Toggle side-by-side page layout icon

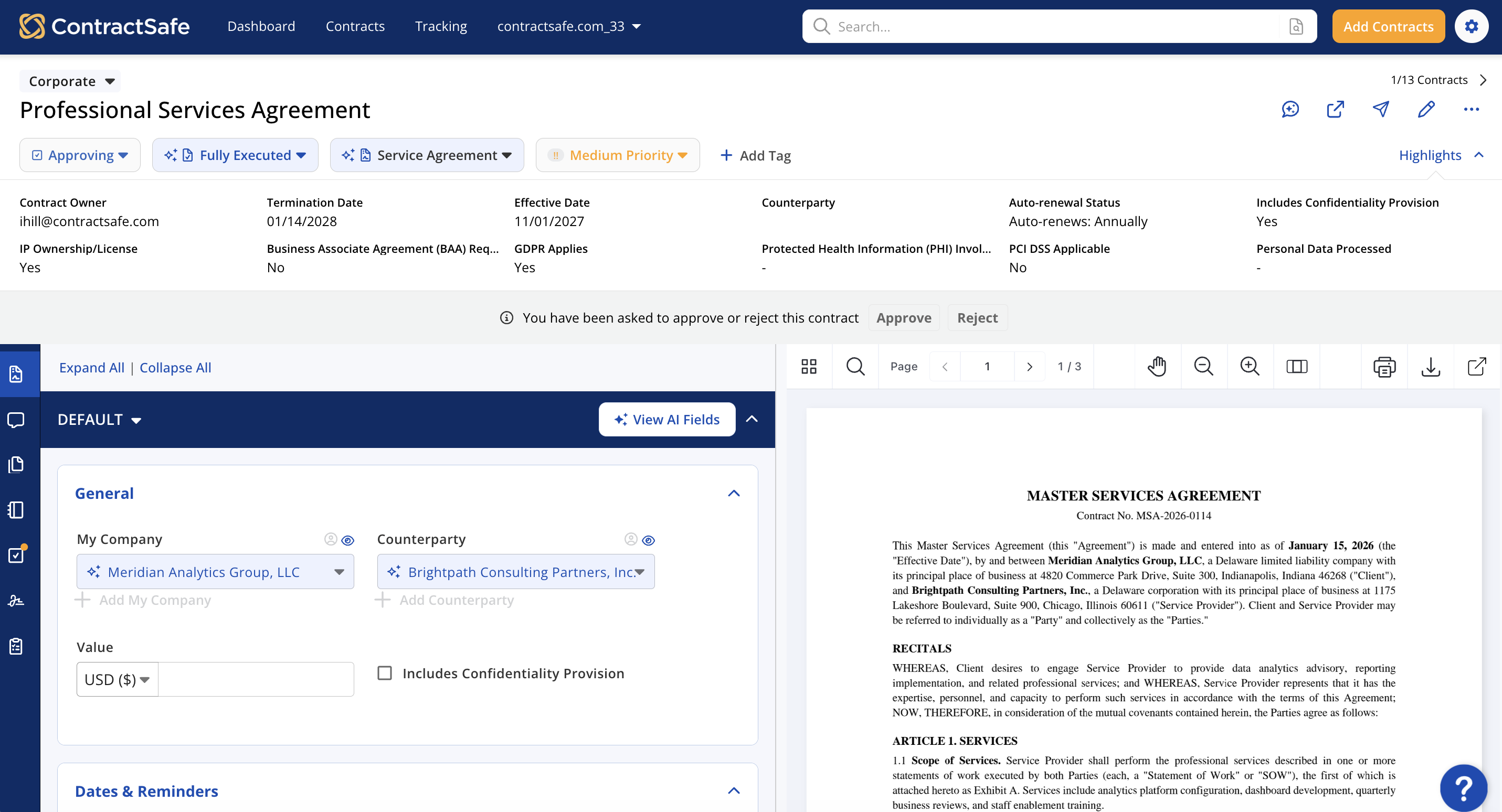1297,366
